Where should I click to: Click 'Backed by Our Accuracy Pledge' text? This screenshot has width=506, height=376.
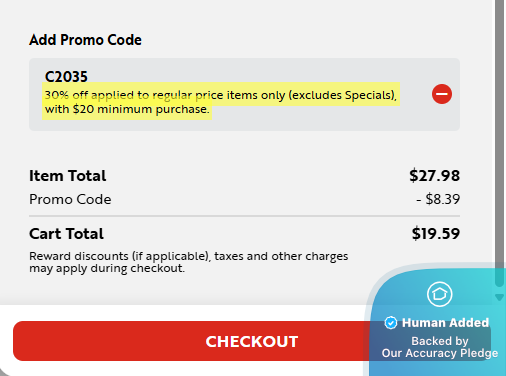tap(440, 347)
